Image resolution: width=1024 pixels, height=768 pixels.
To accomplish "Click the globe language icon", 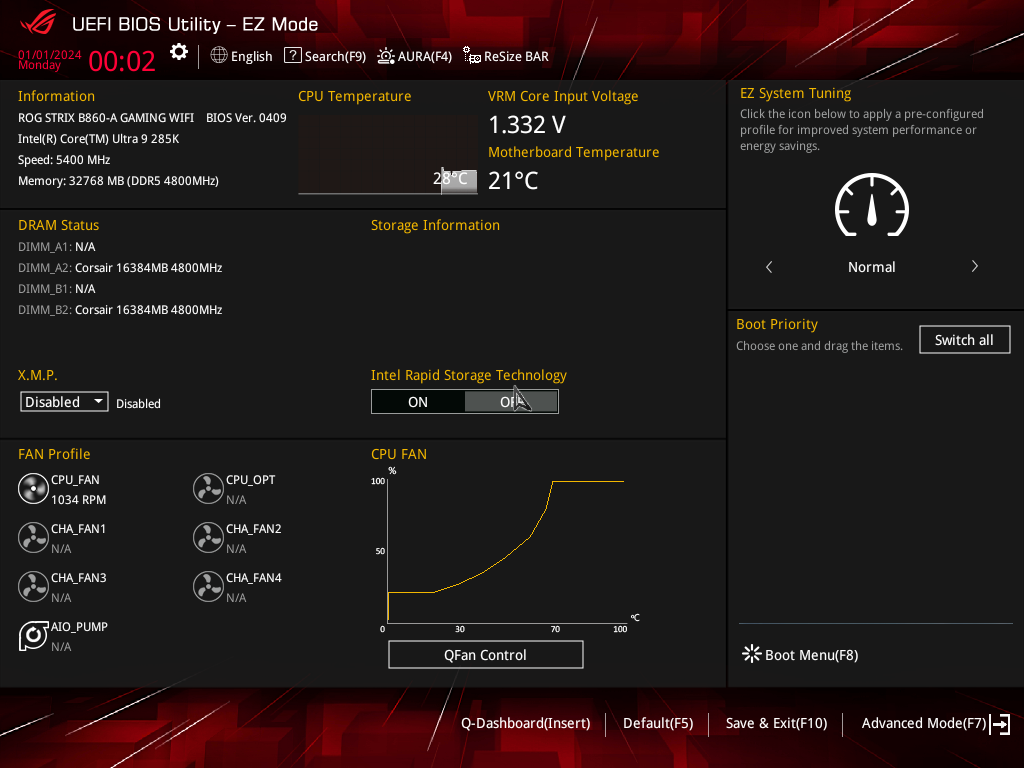I will click(x=219, y=56).
